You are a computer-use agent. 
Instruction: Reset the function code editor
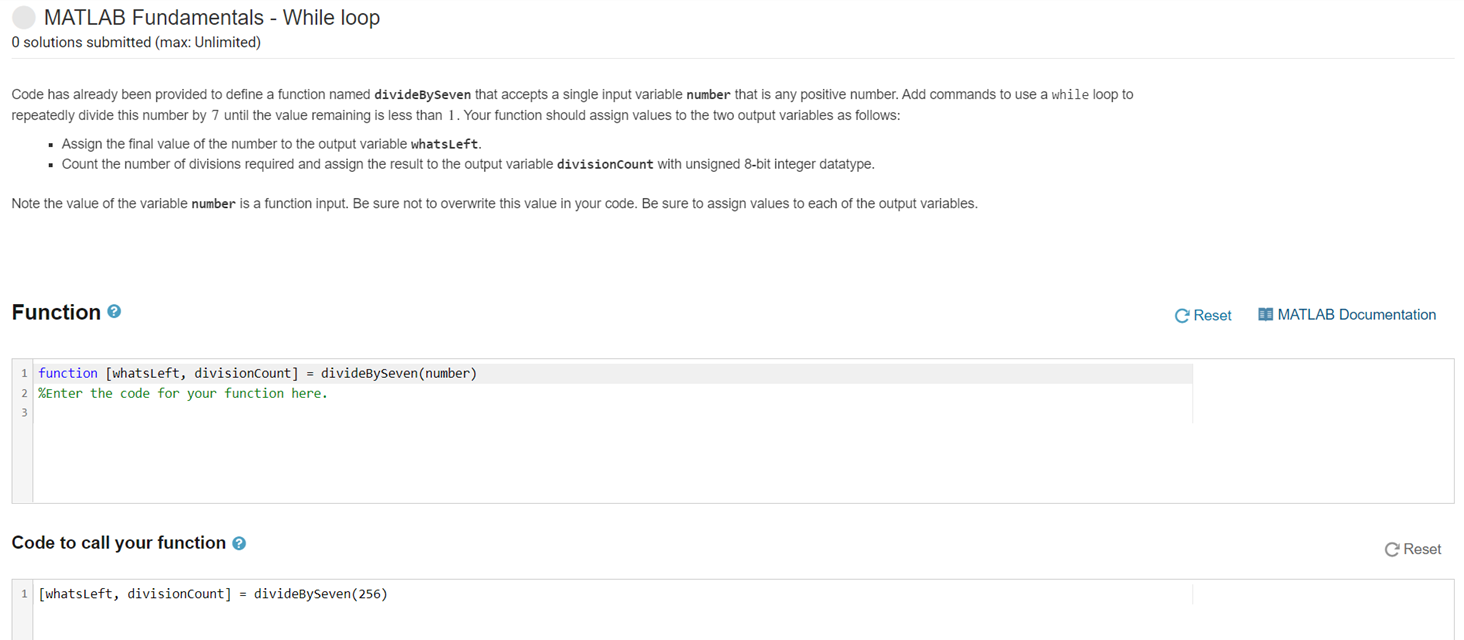1203,315
